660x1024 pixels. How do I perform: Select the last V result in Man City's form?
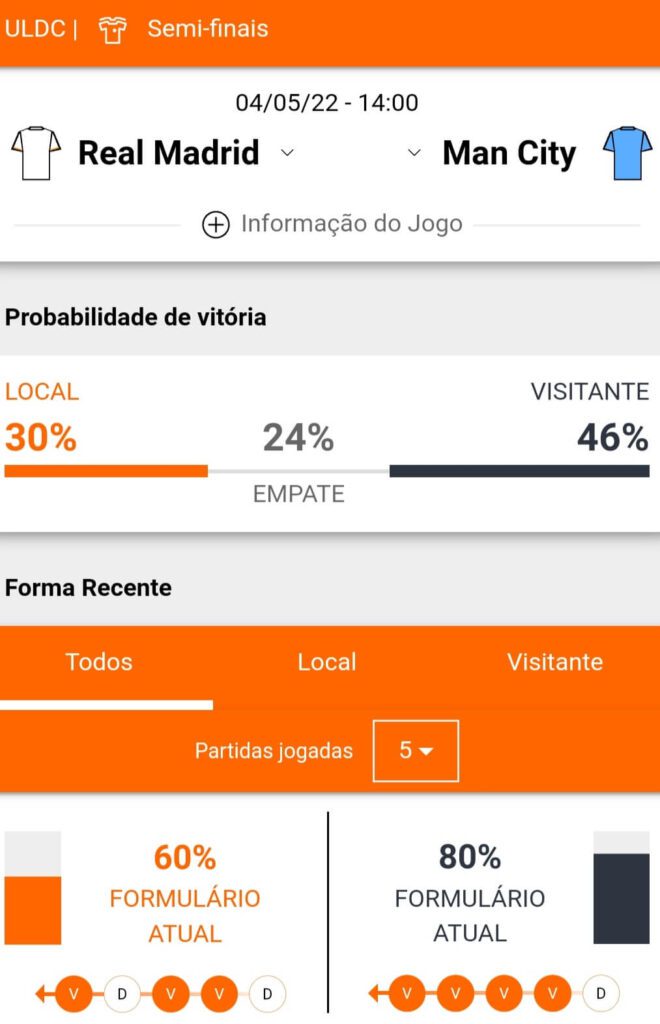[551, 993]
